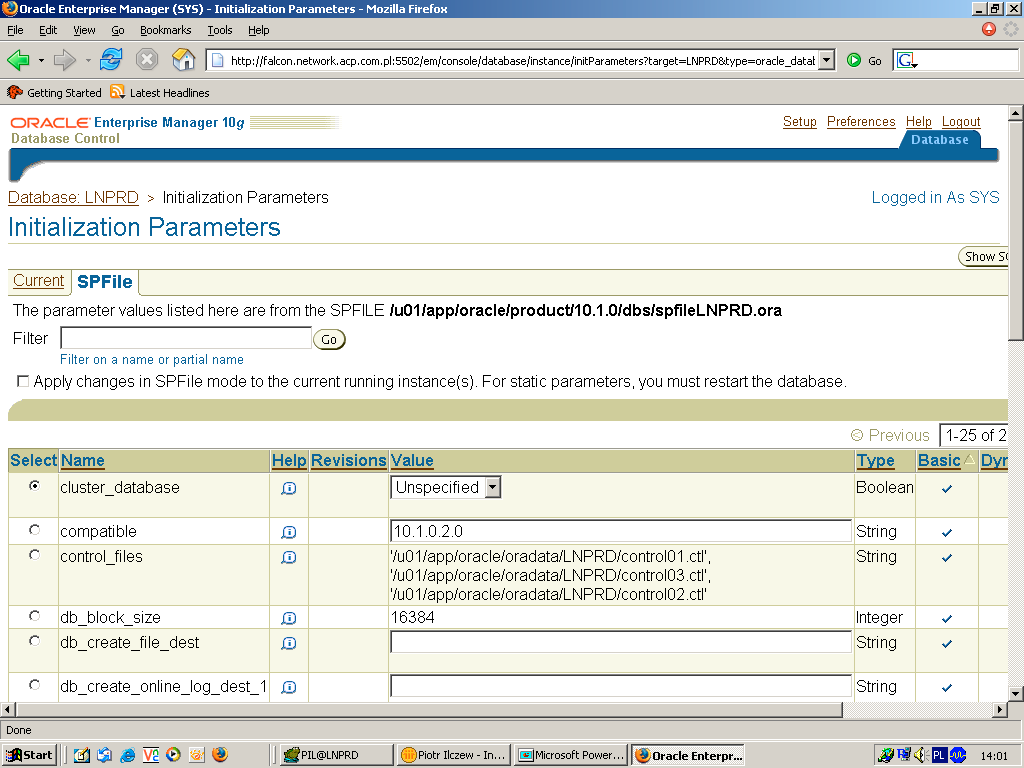Viewport: 1024px width, 768px height.
Task: Select the db_create_online_log_dest_1 radio button
Action: pyautogui.click(x=35, y=684)
